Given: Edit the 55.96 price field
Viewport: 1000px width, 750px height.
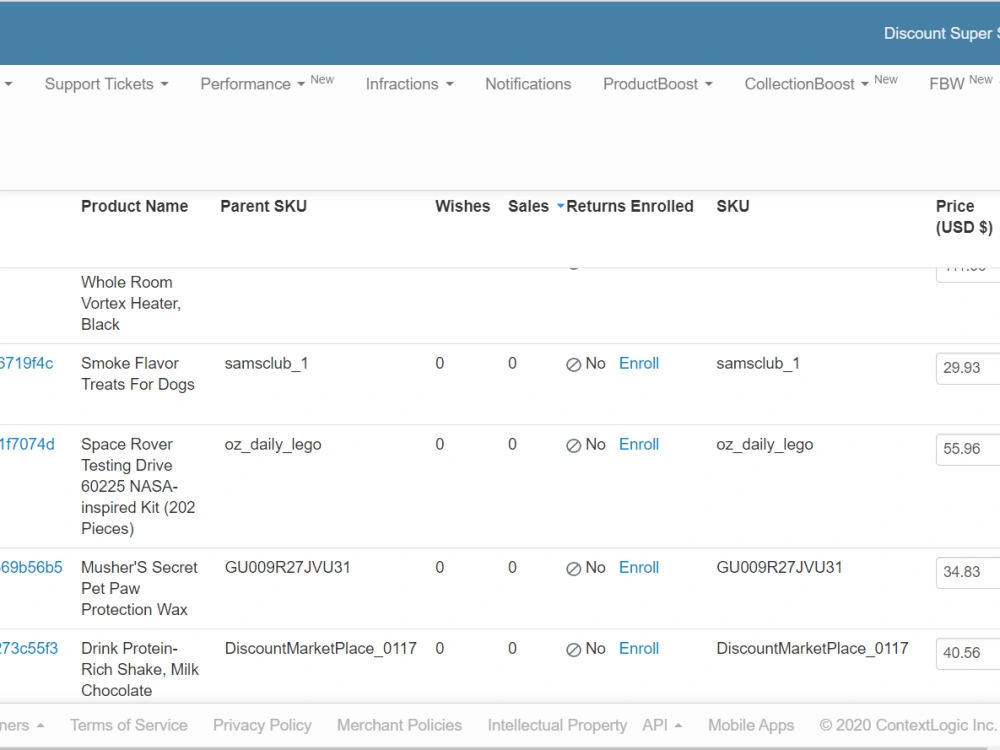Looking at the screenshot, I should pos(967,449).
